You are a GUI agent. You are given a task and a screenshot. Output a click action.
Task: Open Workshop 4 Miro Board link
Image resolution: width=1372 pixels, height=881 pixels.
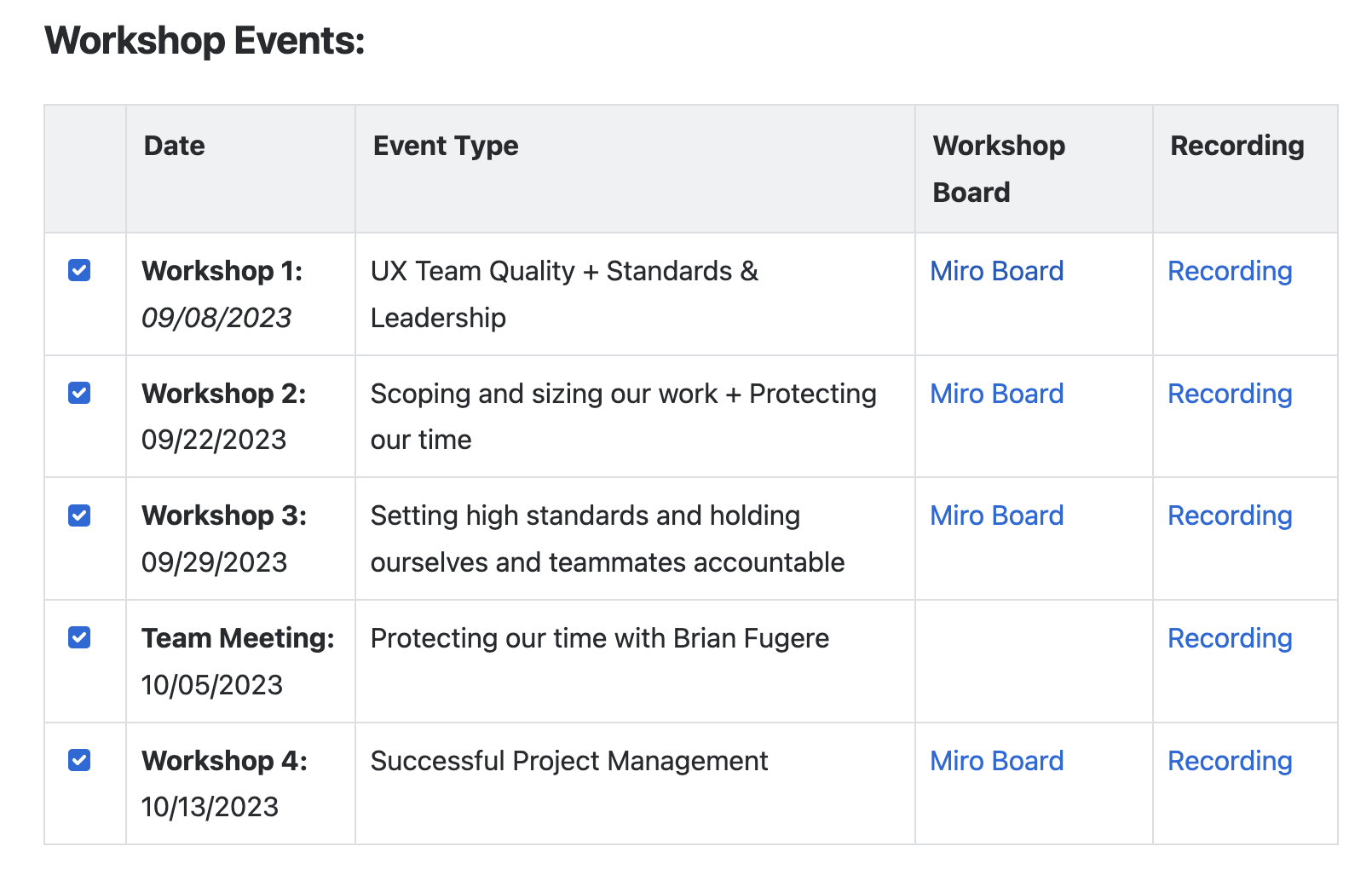click(996, 761)
